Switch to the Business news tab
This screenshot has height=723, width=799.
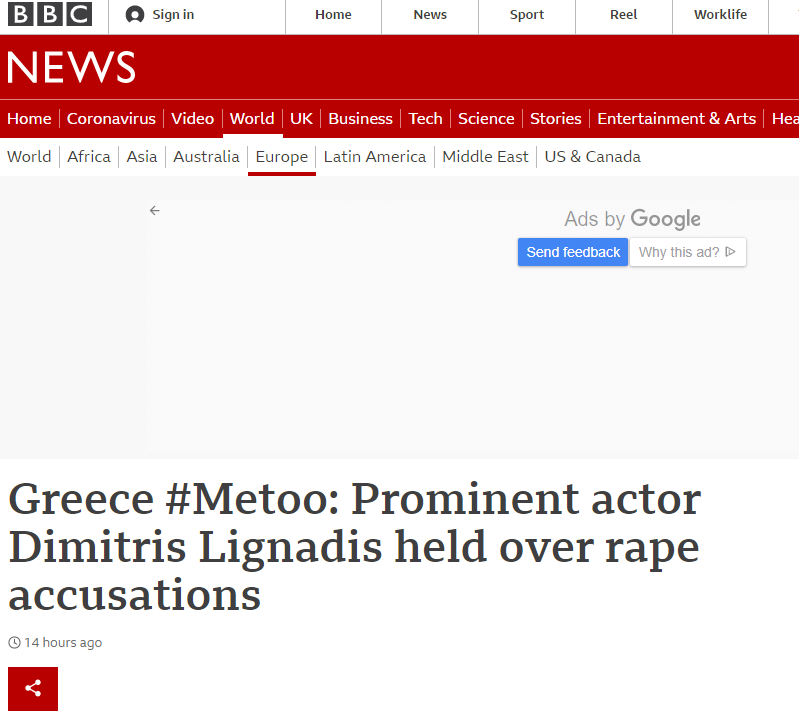click(360, 118)
